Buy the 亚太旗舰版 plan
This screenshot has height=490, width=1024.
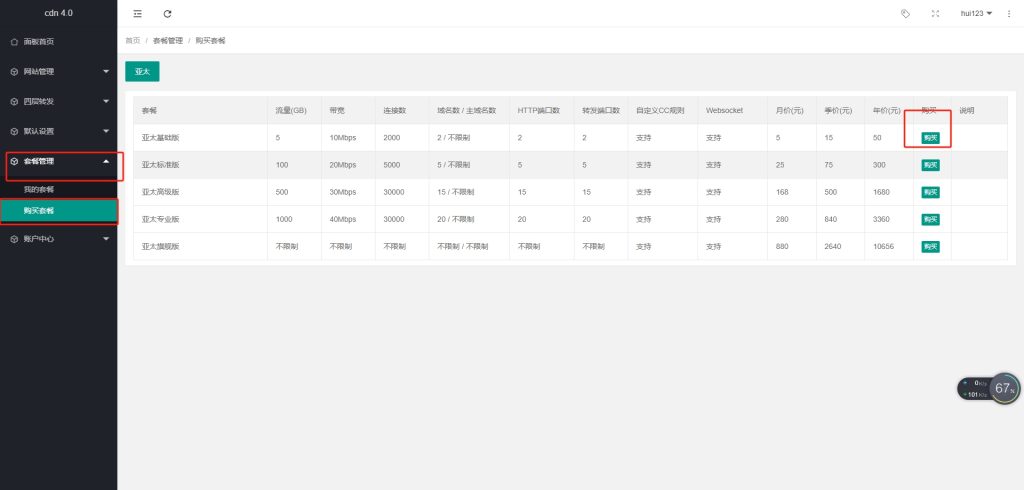pos(930,246)
